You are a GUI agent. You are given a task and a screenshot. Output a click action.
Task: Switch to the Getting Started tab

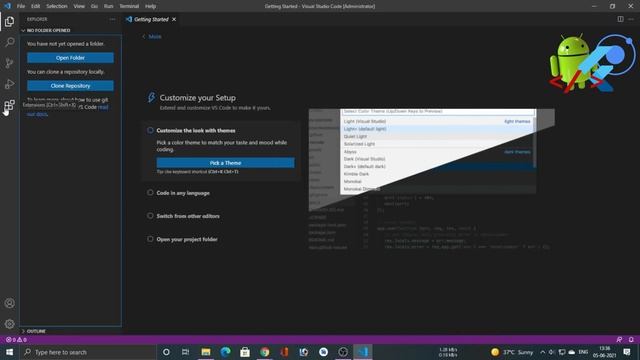151,19
